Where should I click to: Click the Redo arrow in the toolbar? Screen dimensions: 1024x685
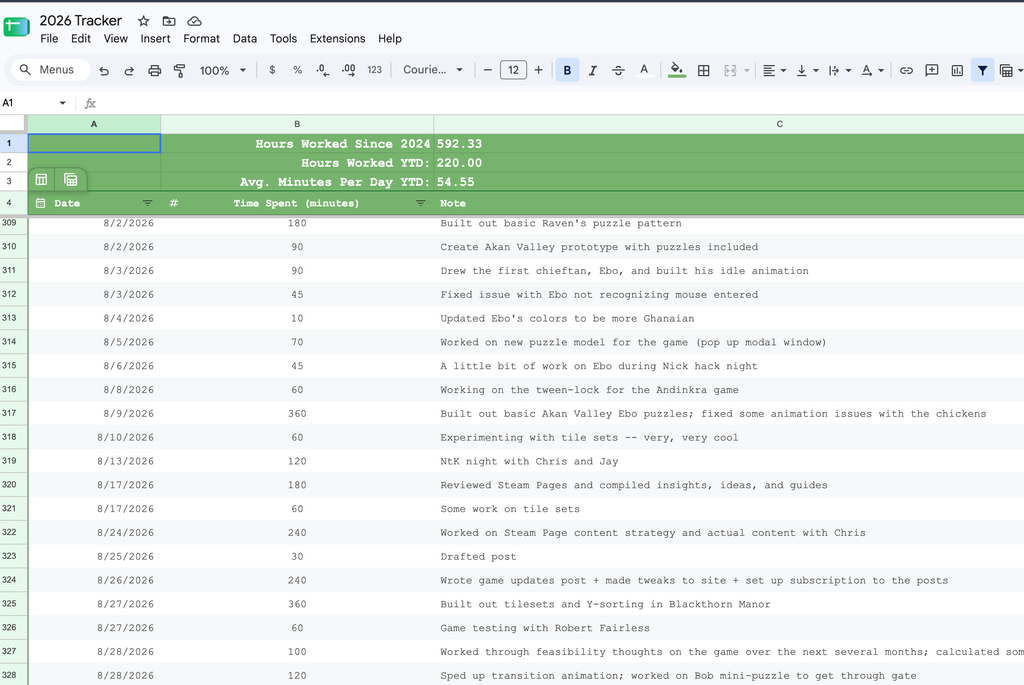point(129,71)
